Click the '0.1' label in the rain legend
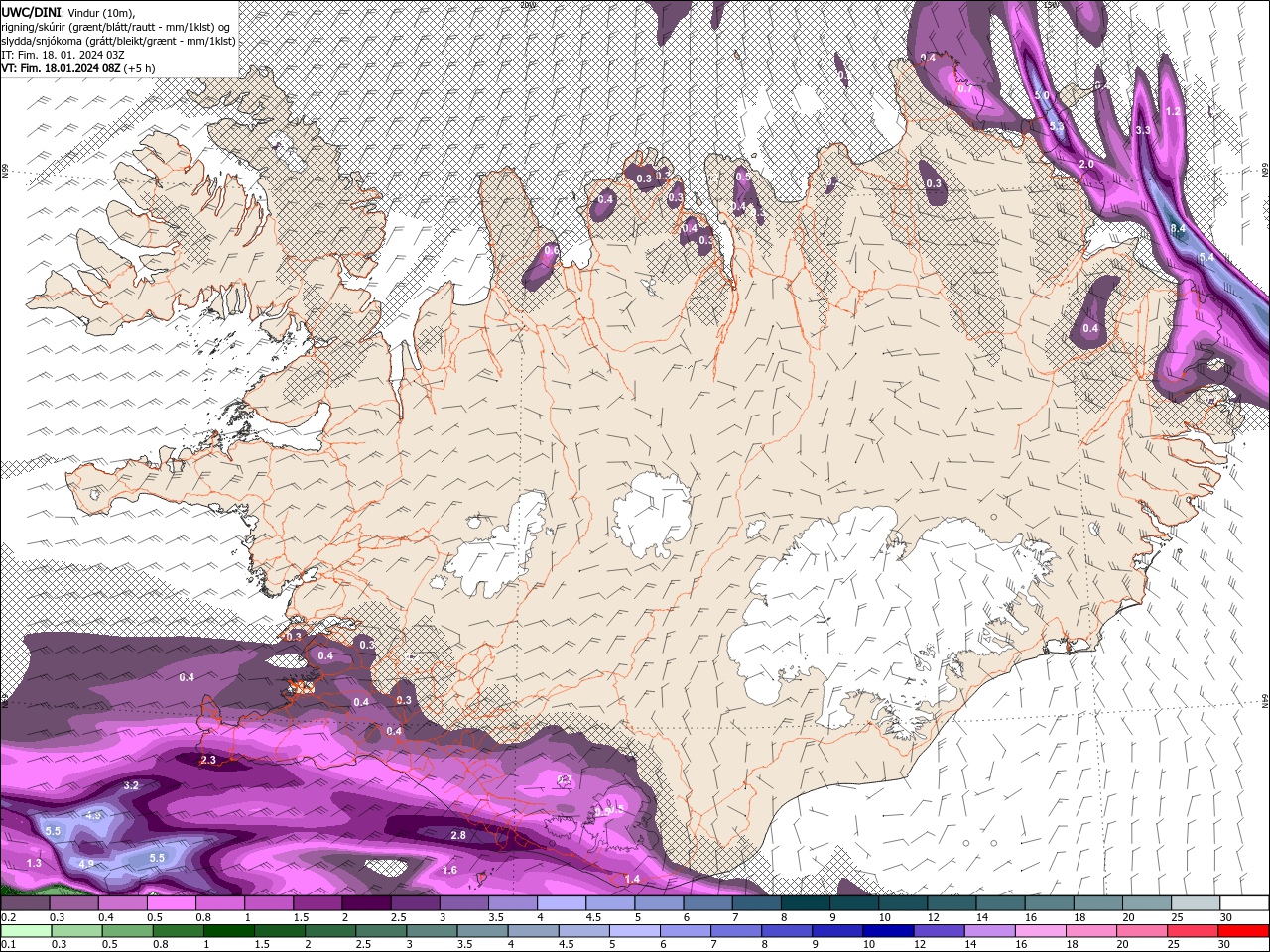 tap(7, 944)
